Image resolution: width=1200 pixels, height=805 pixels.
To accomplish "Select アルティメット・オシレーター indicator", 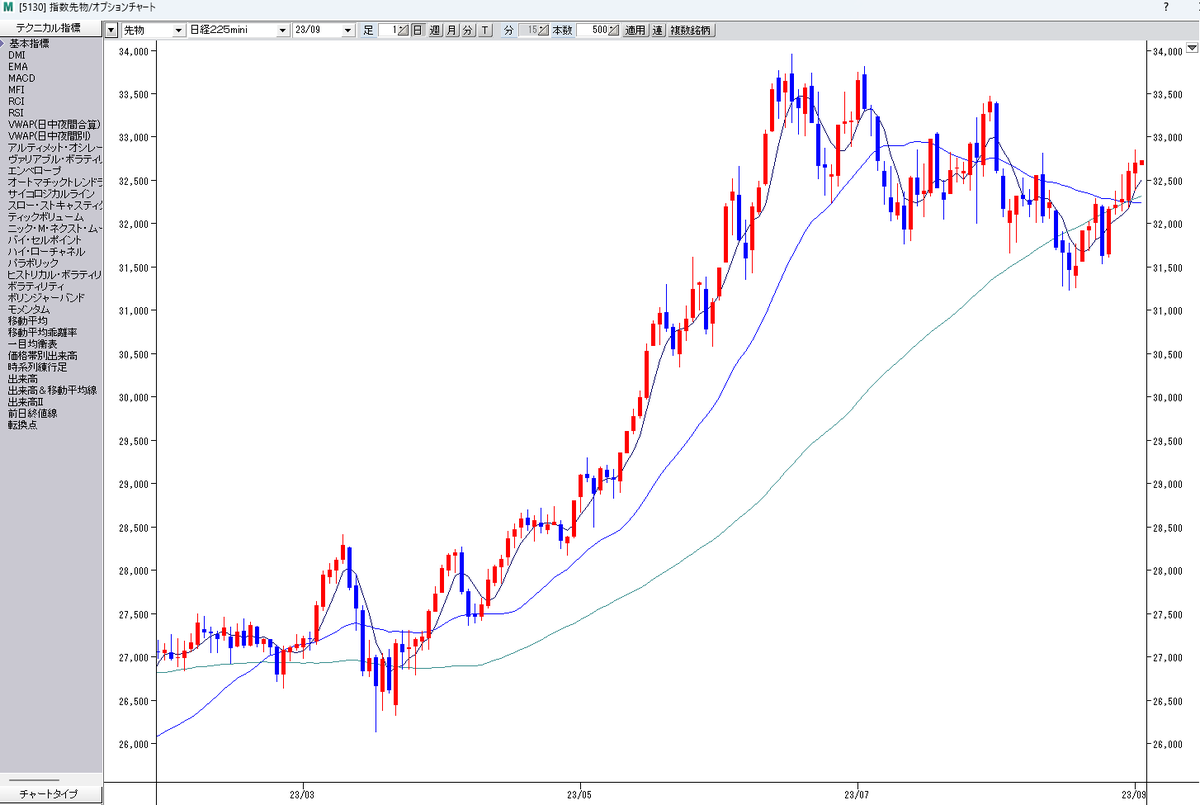I will [x=54, y=147].
